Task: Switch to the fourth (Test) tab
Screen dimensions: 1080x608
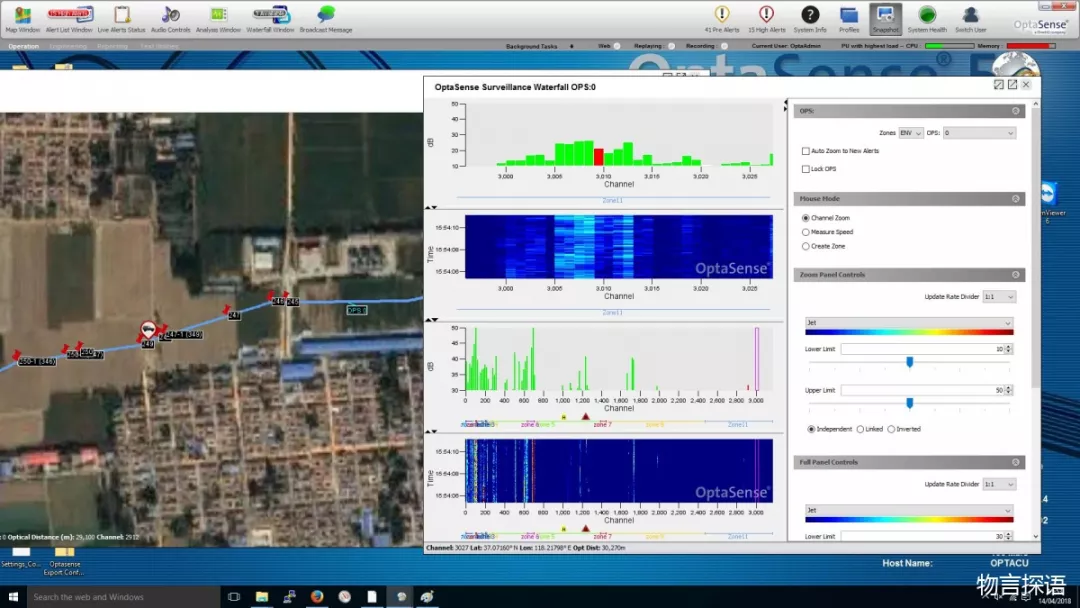Action: (159, 46)
